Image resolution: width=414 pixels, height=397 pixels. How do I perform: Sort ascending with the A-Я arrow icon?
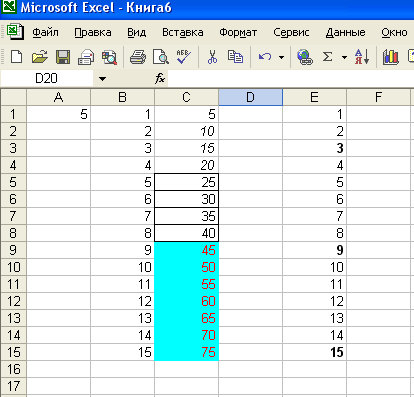pyautogui.click(x=362, y=57)
